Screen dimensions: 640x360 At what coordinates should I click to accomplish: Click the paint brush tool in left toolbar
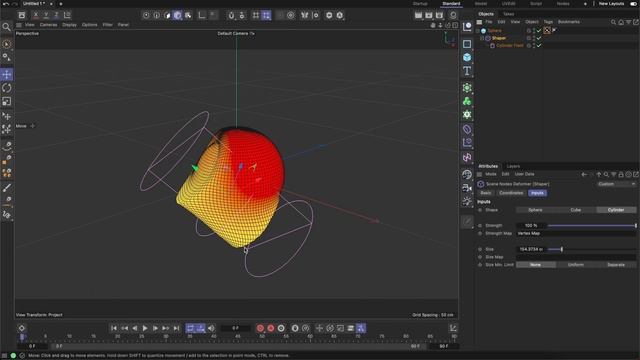(x=7, y=188)
